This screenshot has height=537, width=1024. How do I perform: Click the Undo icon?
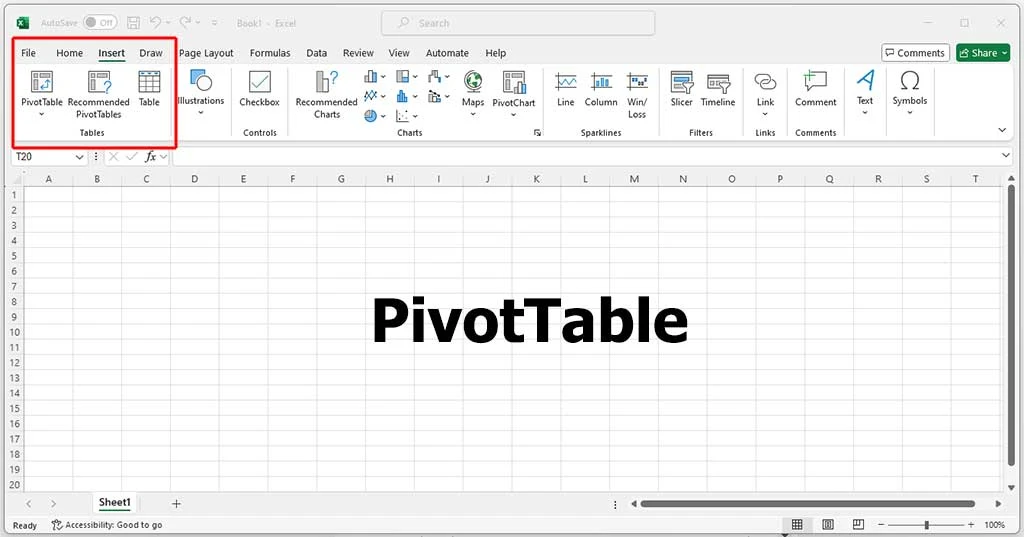(x=155, y=23)
